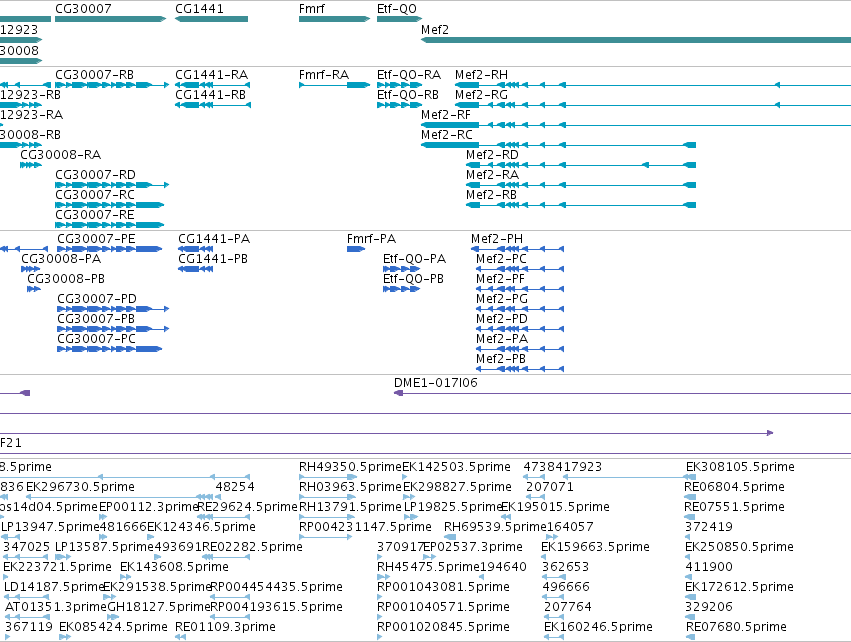
Task: Select the RH03963.5prime EST label
Action: (x=350, y=487)
